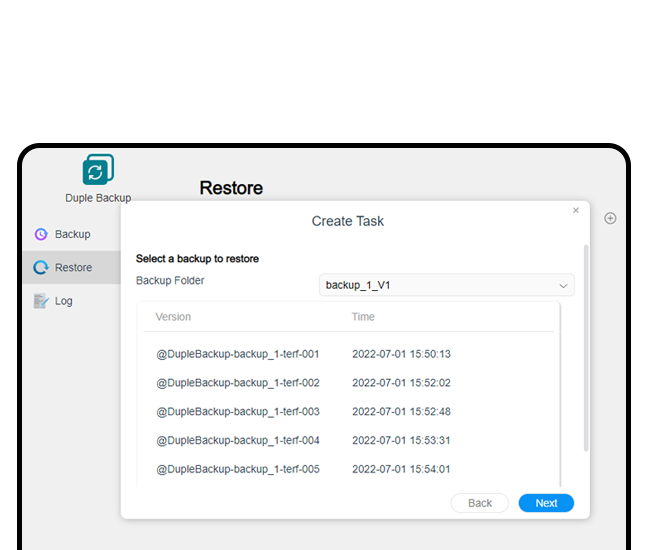Select the 15:54:01 backup version terf-005
The height and width of the screenshot is (550, 648).
point(238,469)
